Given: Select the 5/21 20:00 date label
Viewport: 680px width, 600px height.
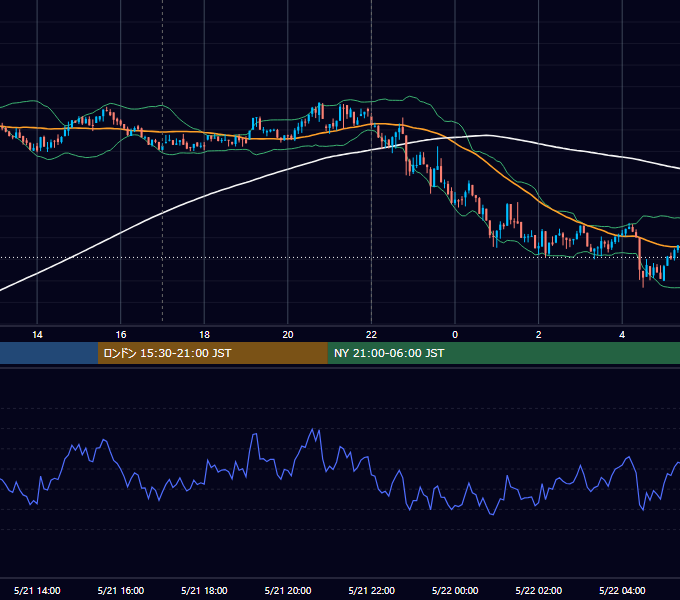Looking at the screenshot, I should (x=288, y=590).
